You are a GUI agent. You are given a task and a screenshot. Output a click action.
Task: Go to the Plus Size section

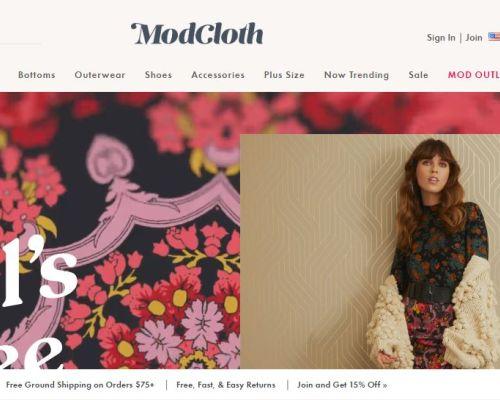pyautogui.click(x=284, y=75)
